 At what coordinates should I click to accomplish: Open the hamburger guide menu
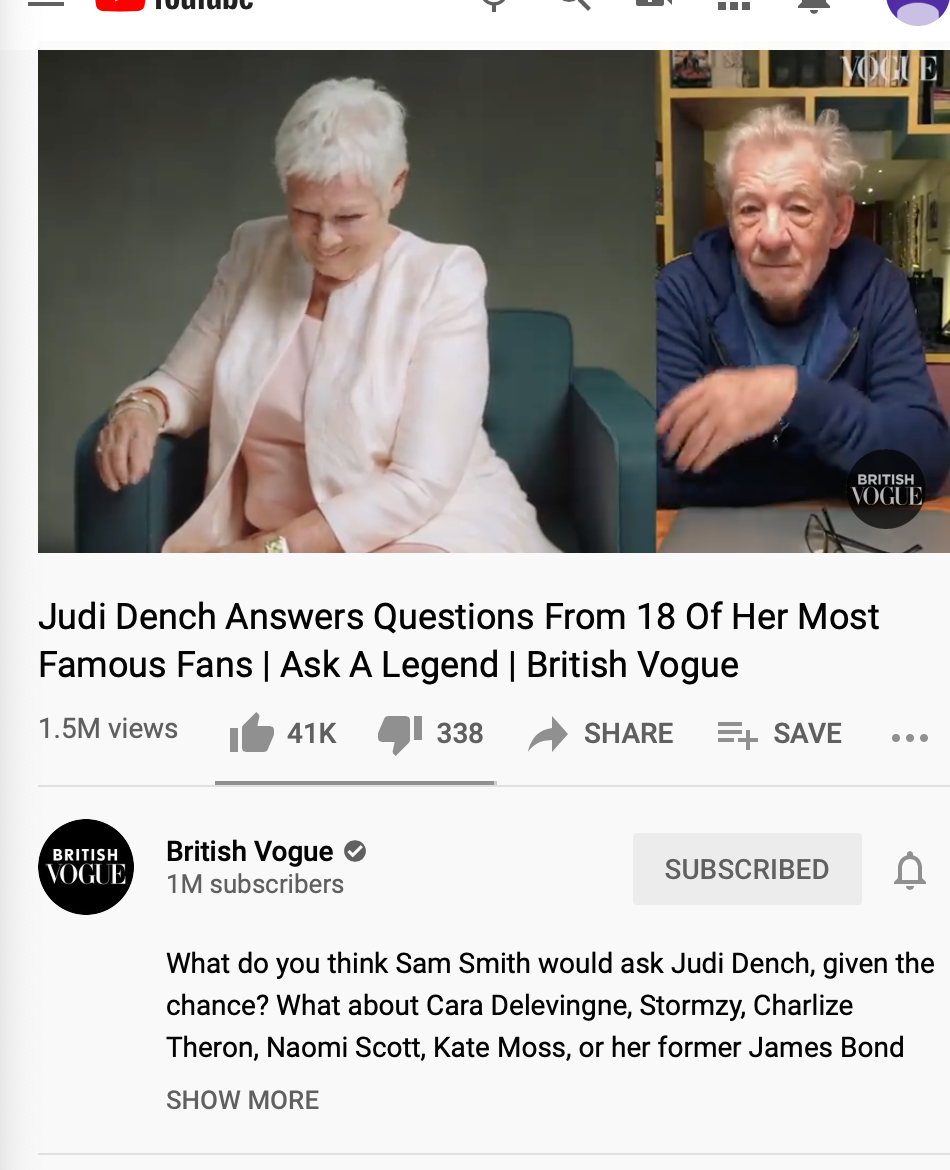click(46, 3)
